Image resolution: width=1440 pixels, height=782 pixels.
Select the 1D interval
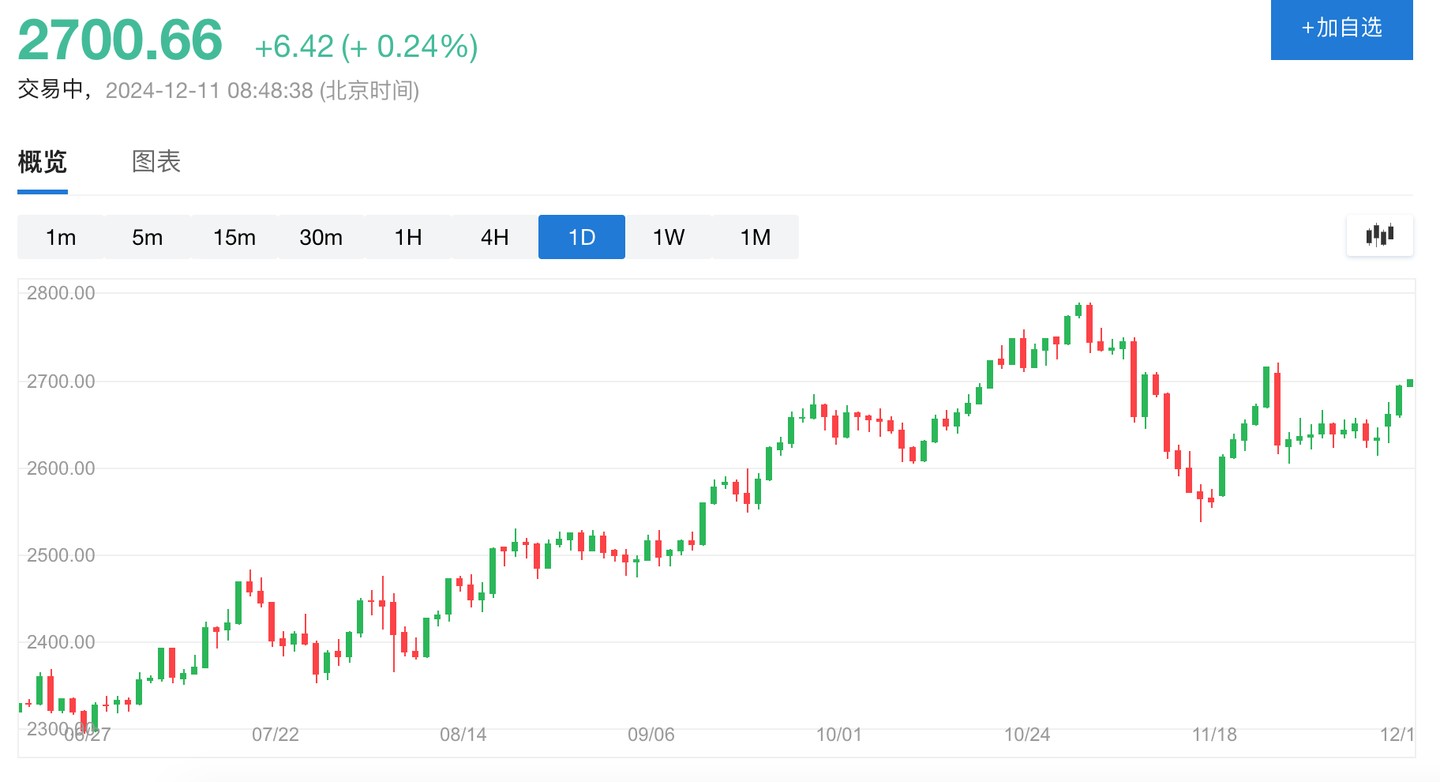coord(582,237)
